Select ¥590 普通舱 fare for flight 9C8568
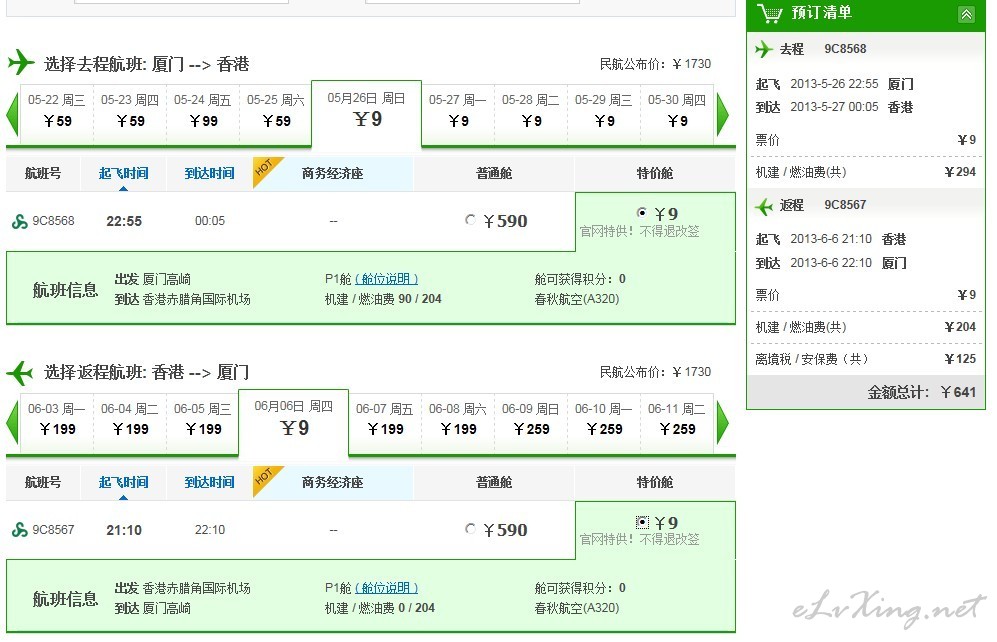 pos(470,220)
